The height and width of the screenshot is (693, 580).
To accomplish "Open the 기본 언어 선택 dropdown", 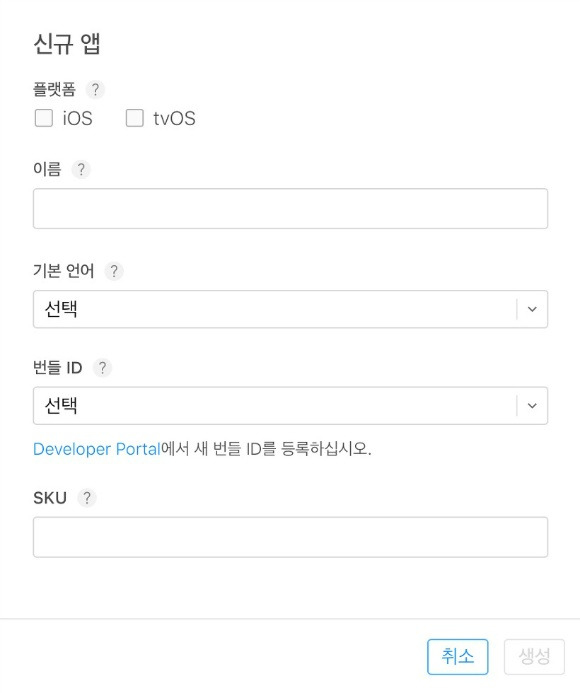I will (x=290, y=309).
